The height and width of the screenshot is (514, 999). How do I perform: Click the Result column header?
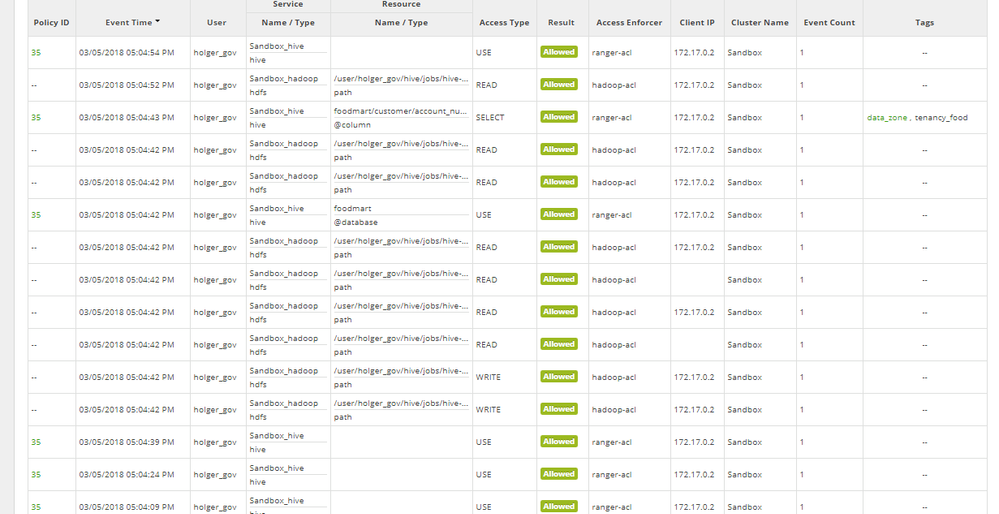click(x=561, y=22)
